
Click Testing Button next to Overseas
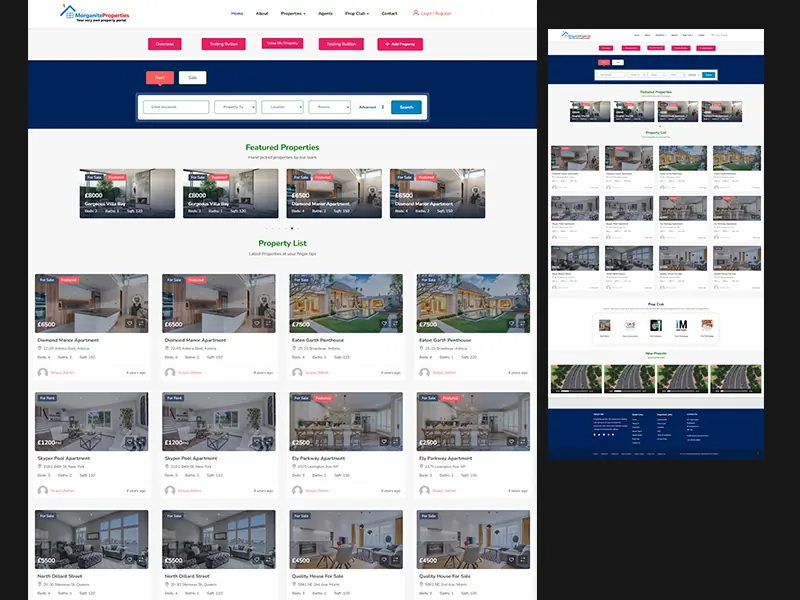click(x=223, y=44)
